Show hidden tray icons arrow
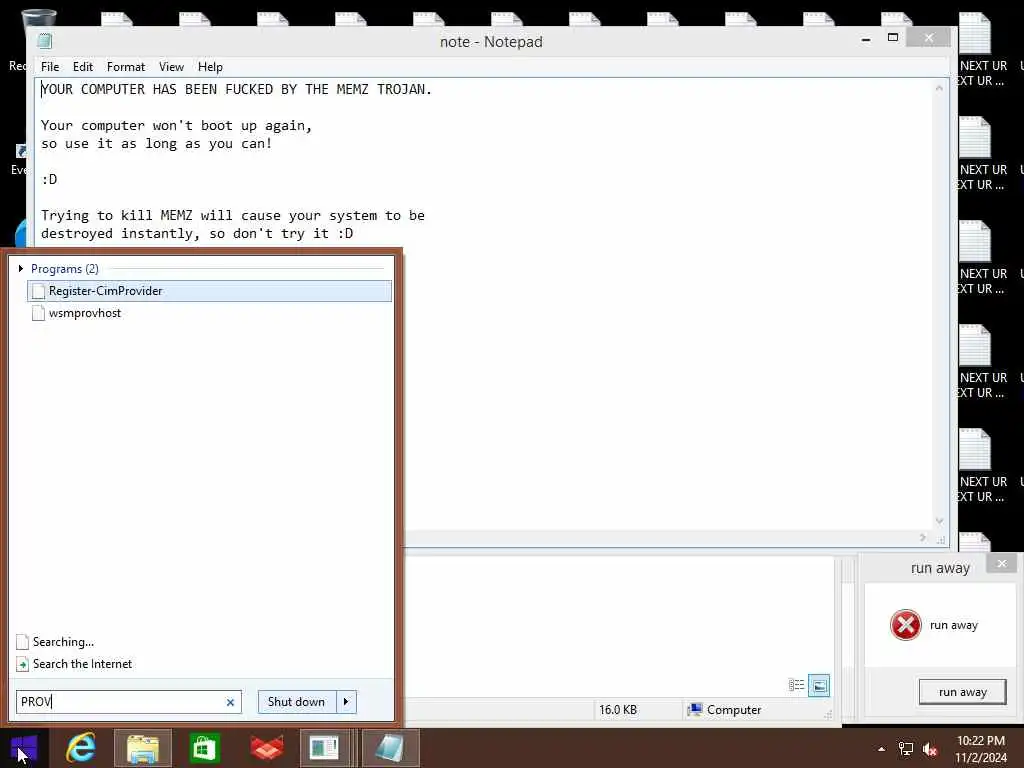This screenshot has width=1024, height=768. (881, 749)
